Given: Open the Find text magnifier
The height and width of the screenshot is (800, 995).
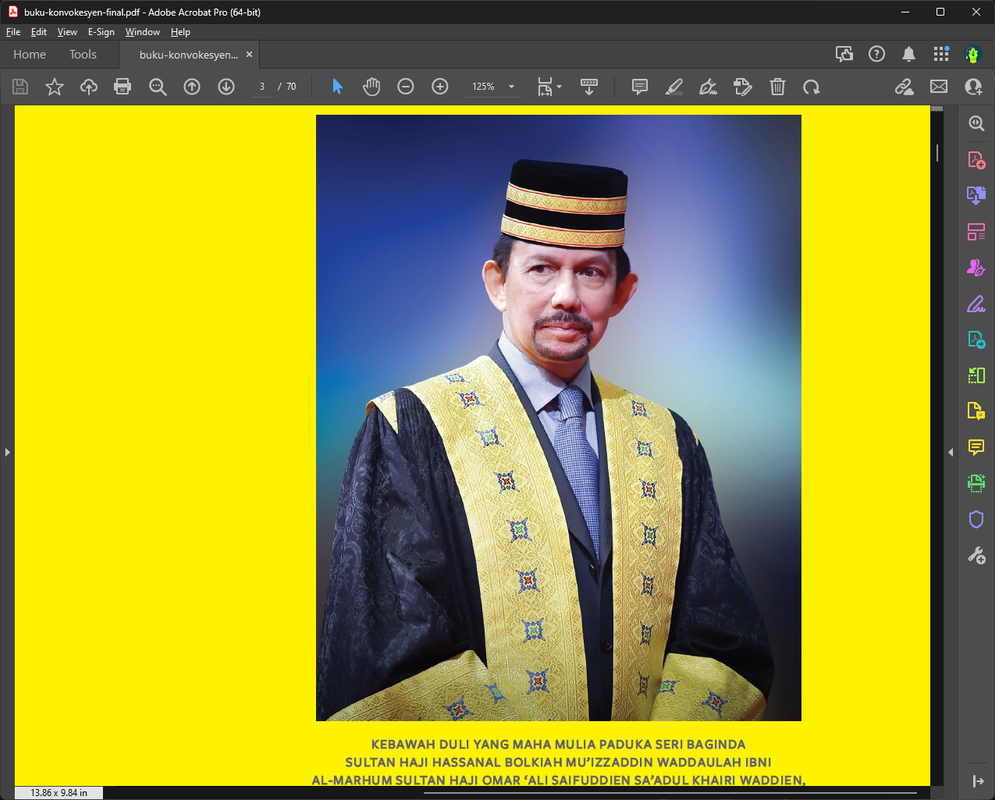Looking at the screenshot, I should point(157,86).
